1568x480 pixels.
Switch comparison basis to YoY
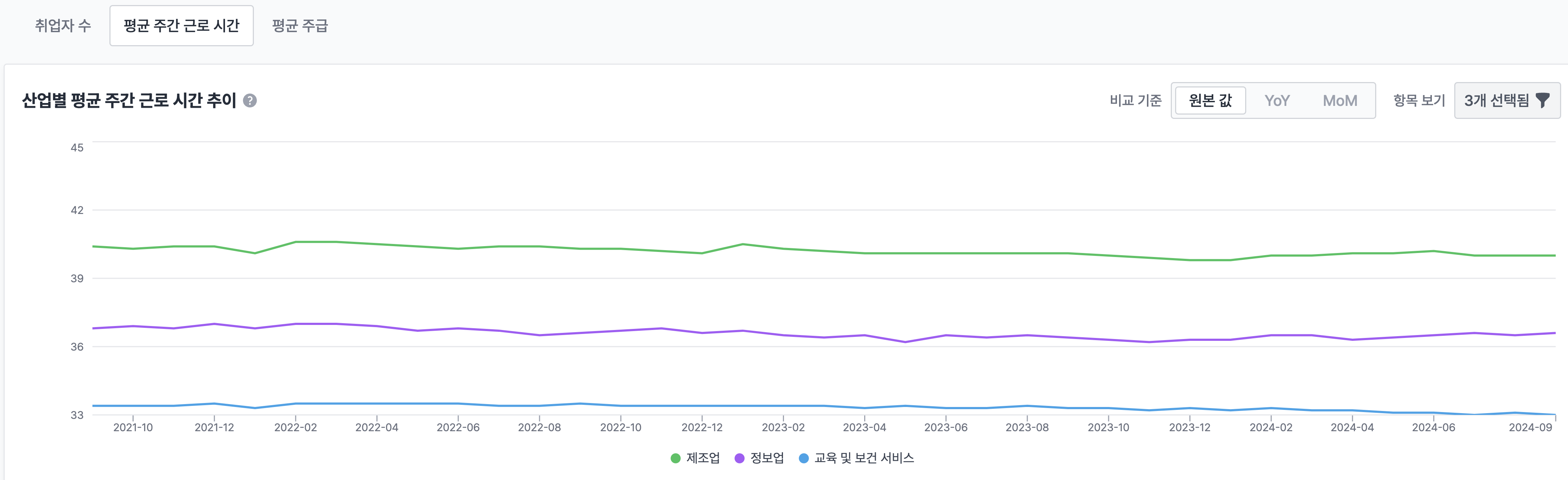[x=1277, y=100]
